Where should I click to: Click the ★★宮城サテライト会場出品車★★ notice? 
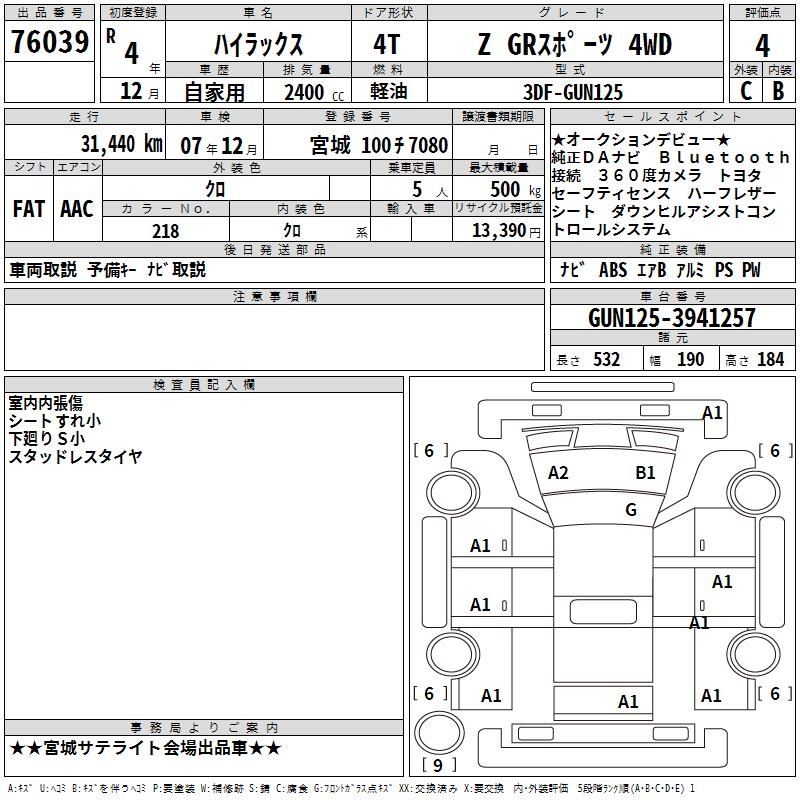pos(145,748)
